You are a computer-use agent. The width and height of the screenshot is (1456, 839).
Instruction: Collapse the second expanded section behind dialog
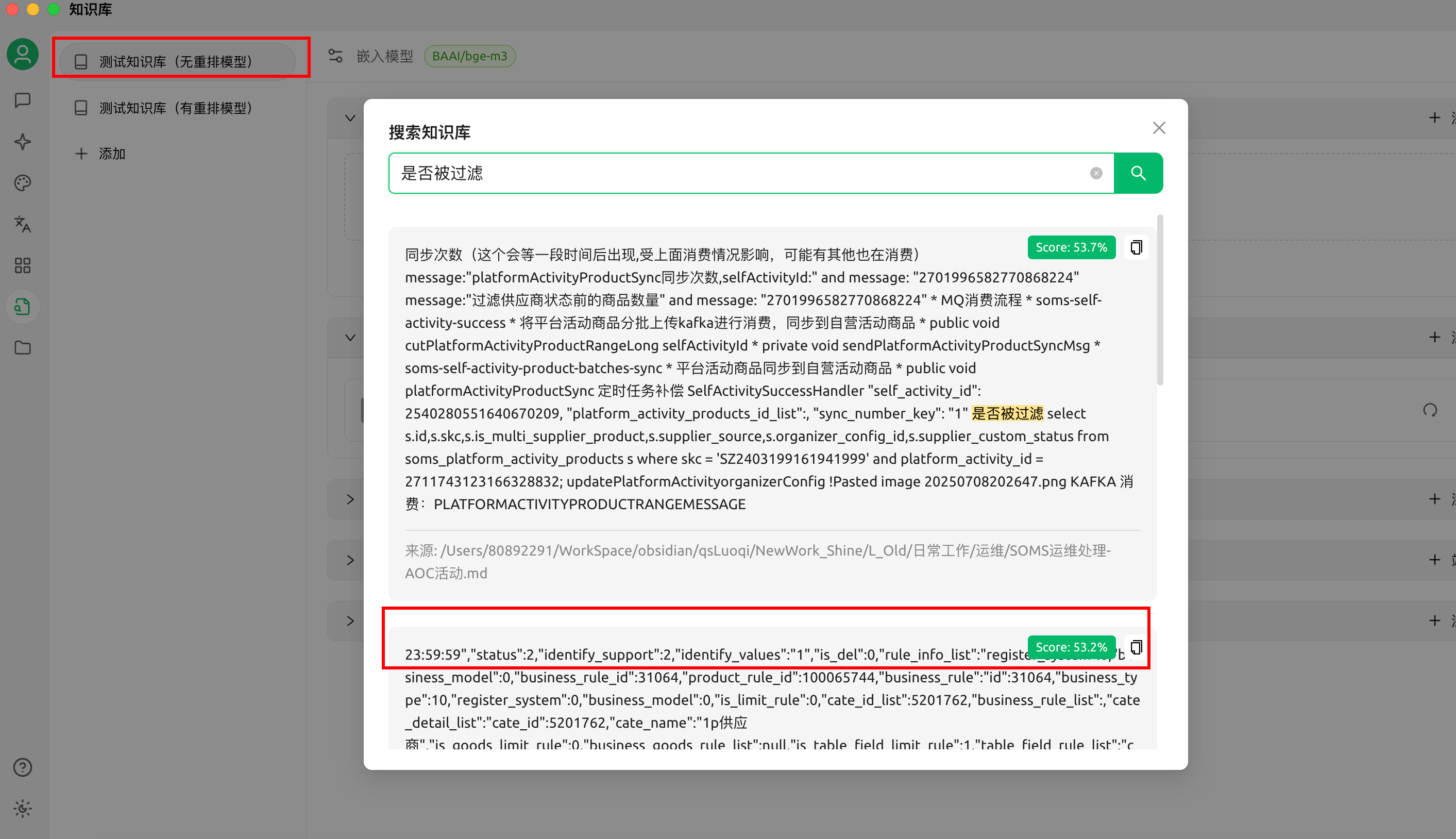350,337
